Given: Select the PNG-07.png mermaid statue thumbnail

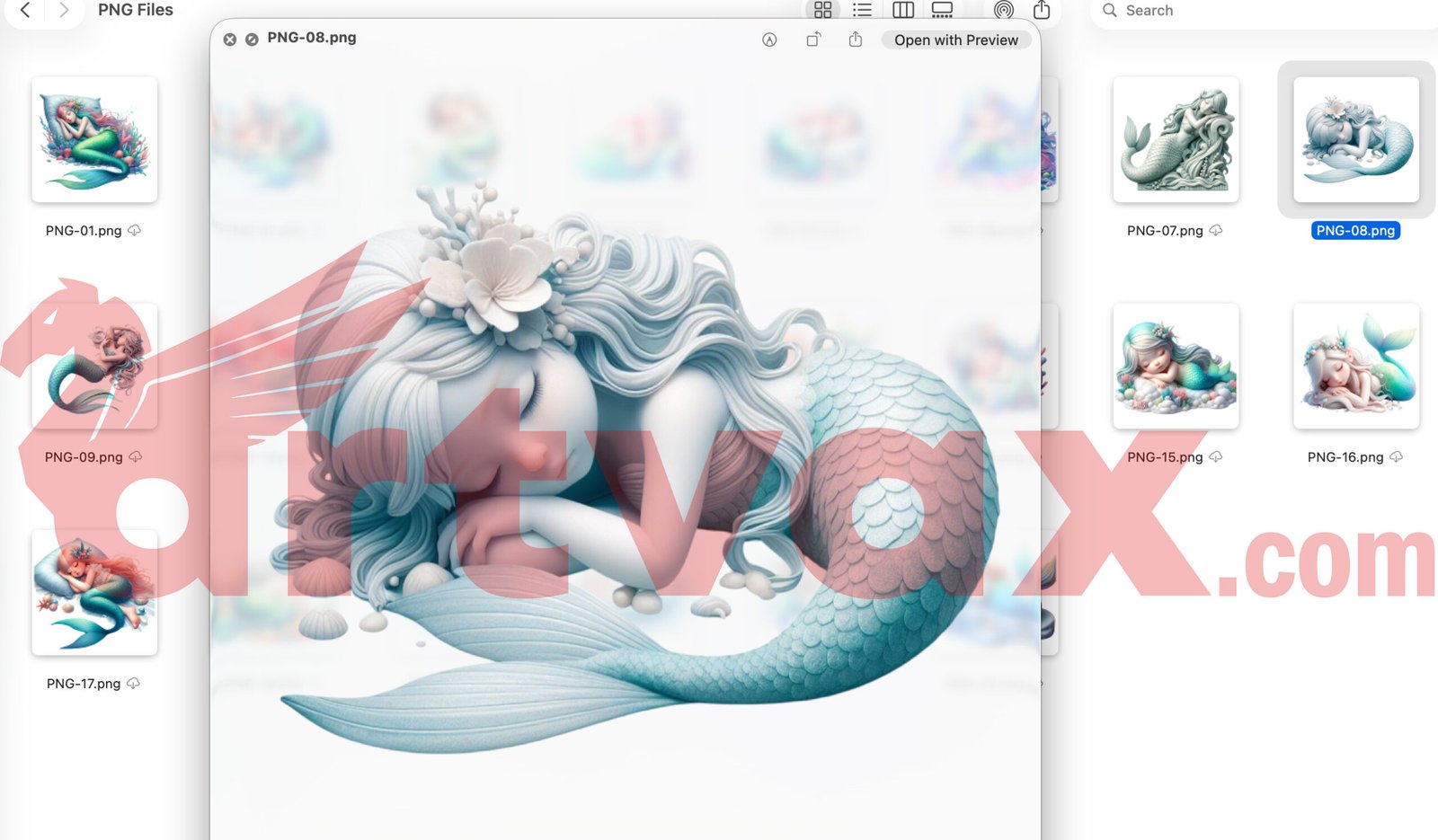Looking at the screenshot, I should (1176, 139).
